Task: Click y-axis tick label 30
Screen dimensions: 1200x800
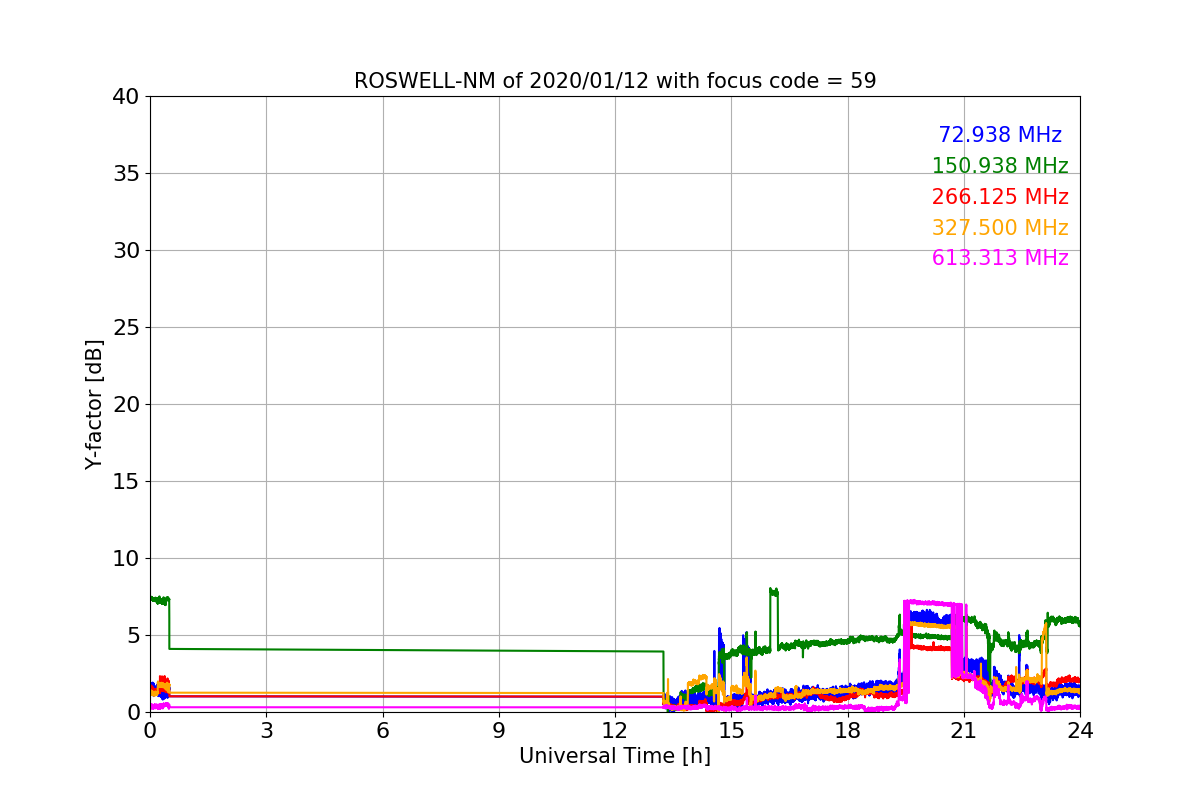Action: tap(125, 251)
